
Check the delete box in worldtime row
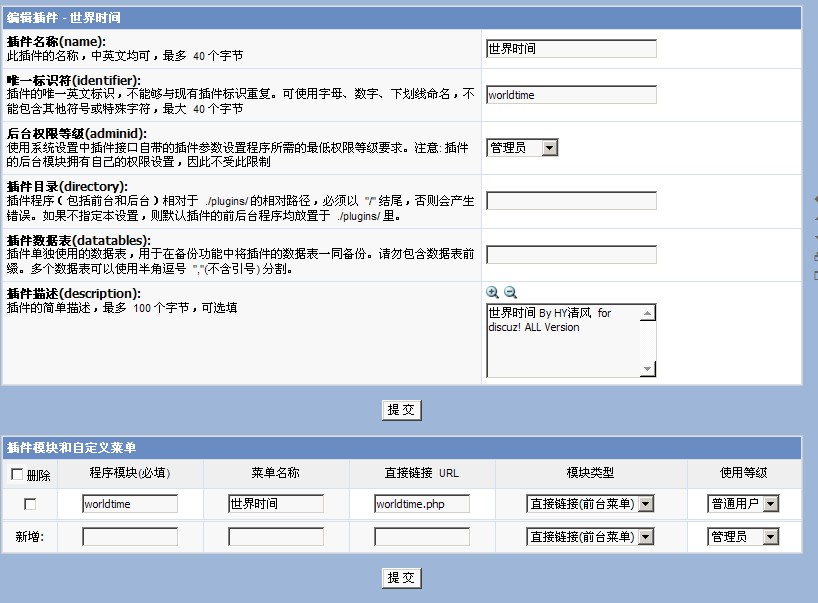30,504
